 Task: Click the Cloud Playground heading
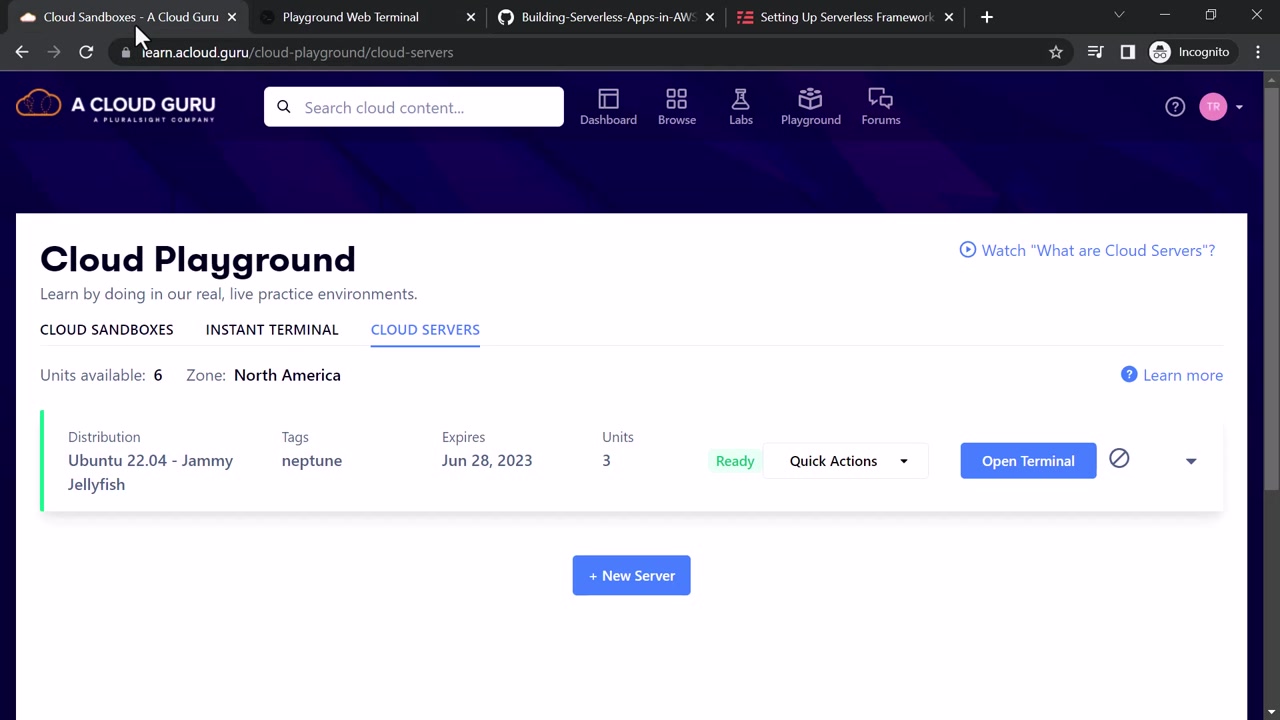click(x=198, y=259)
